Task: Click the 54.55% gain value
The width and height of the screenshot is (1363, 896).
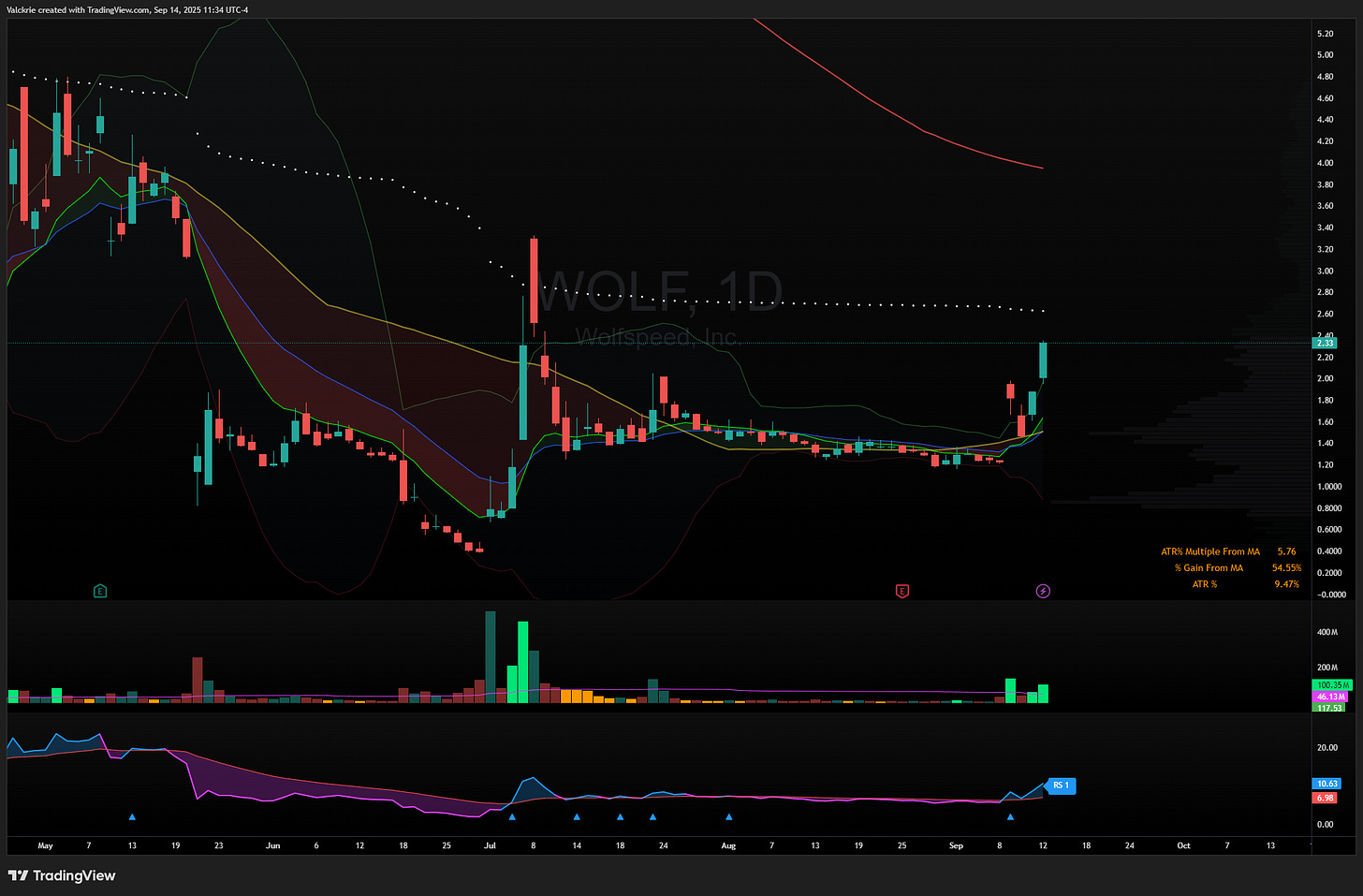Action: [x=1286, y=567]
